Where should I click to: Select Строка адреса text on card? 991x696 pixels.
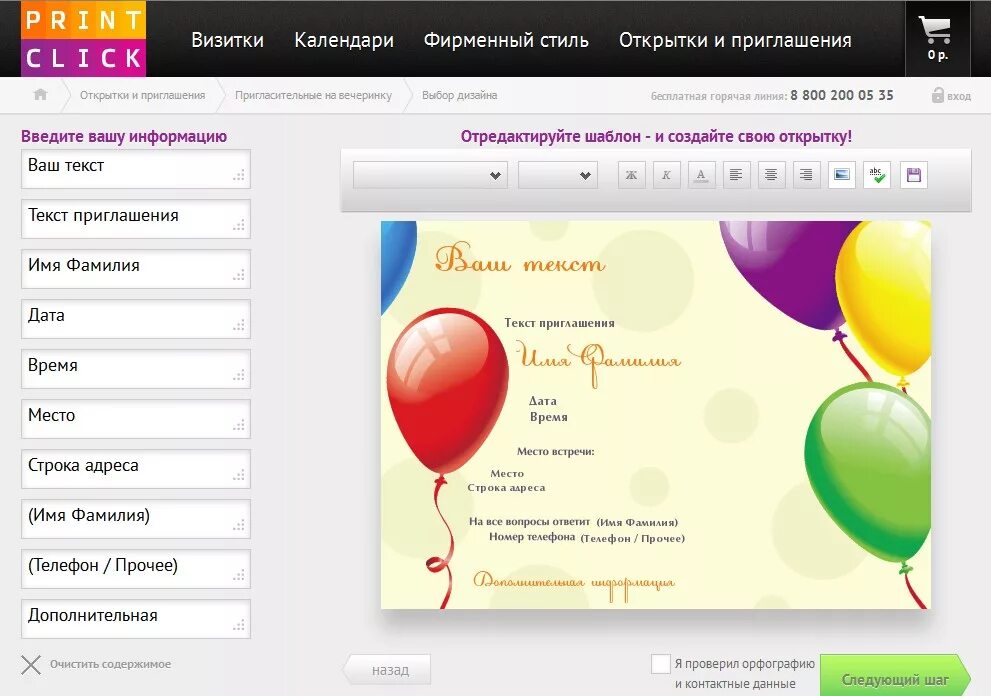[506, 488]
